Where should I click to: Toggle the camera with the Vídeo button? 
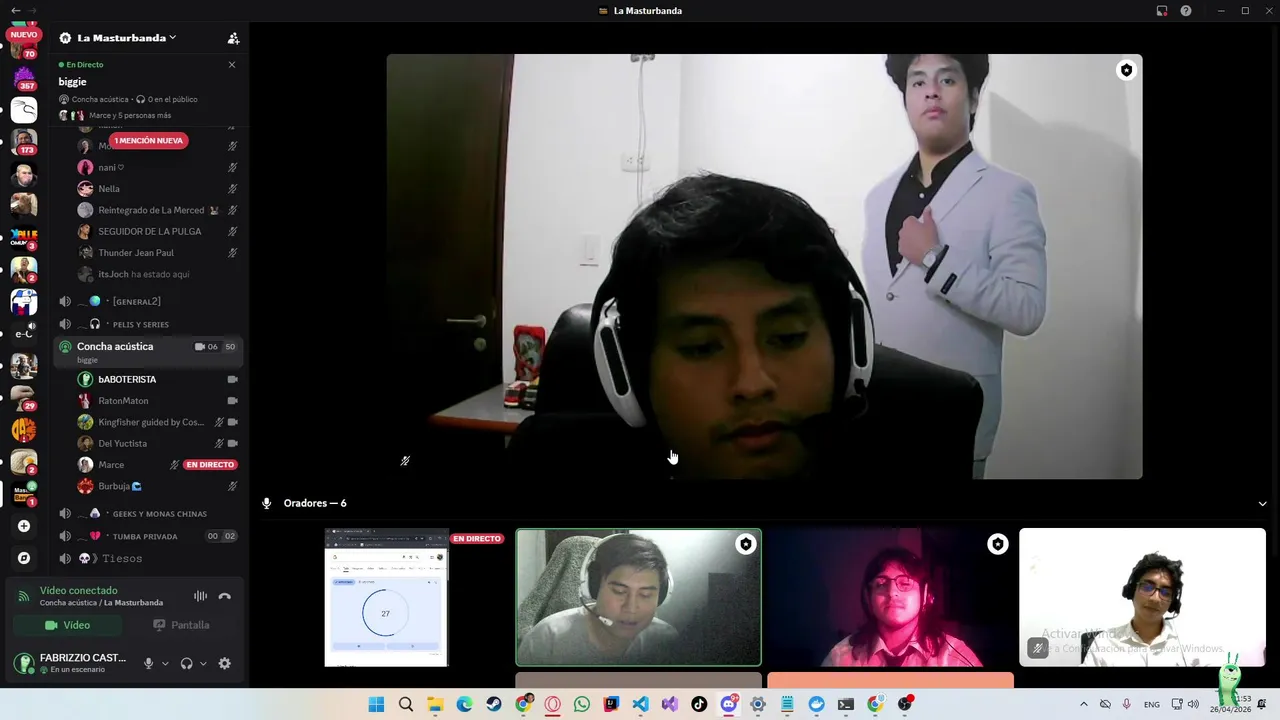tap(68, 625)
